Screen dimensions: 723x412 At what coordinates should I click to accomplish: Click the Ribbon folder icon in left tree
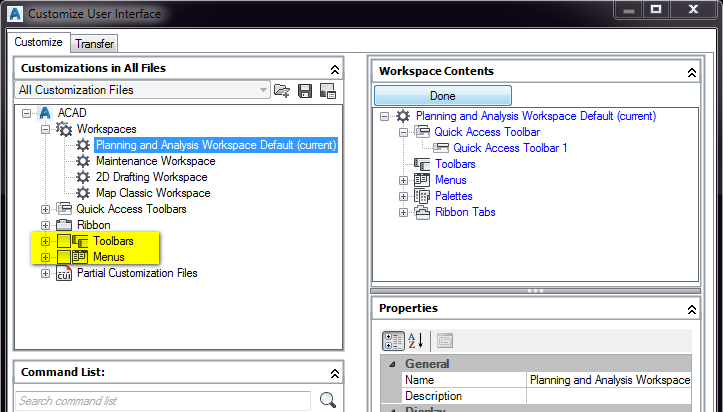click(x=64, y=225)
